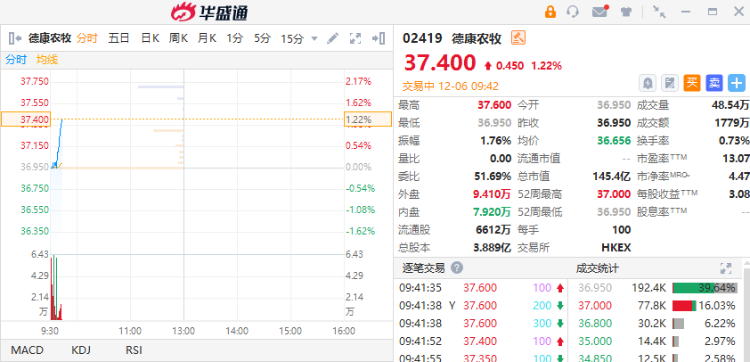This screenshot has height=362, width=750.
Task: Click the help question mark beside 逐笔交易
Action: point(457,268)
